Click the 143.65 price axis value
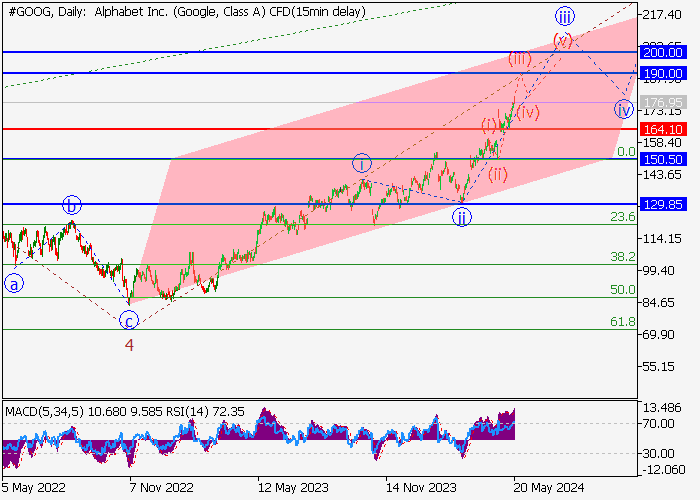Screen dimensions: 700x500 pos(662,175)
